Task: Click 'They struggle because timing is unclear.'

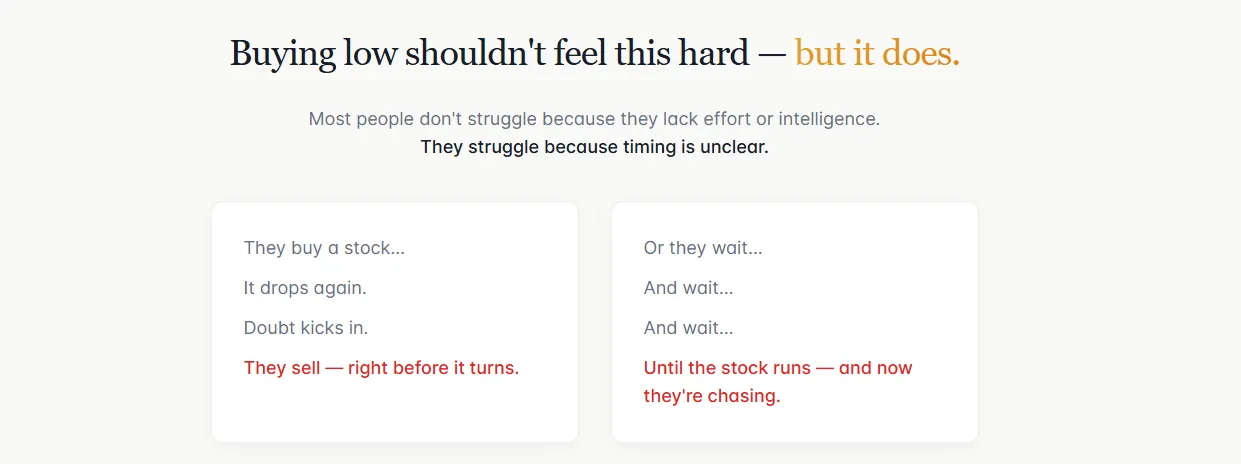Action: (594, 147)
